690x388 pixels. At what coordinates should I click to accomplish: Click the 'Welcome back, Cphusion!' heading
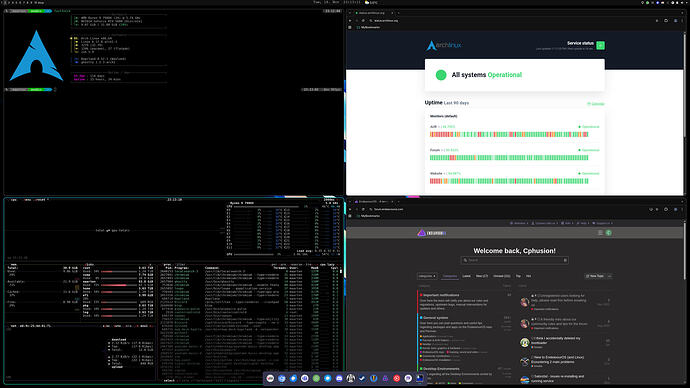(514, 251)
